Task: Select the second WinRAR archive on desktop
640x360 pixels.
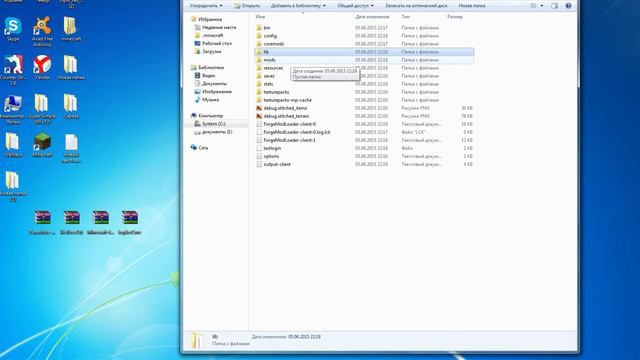Action: coord(71,222)
